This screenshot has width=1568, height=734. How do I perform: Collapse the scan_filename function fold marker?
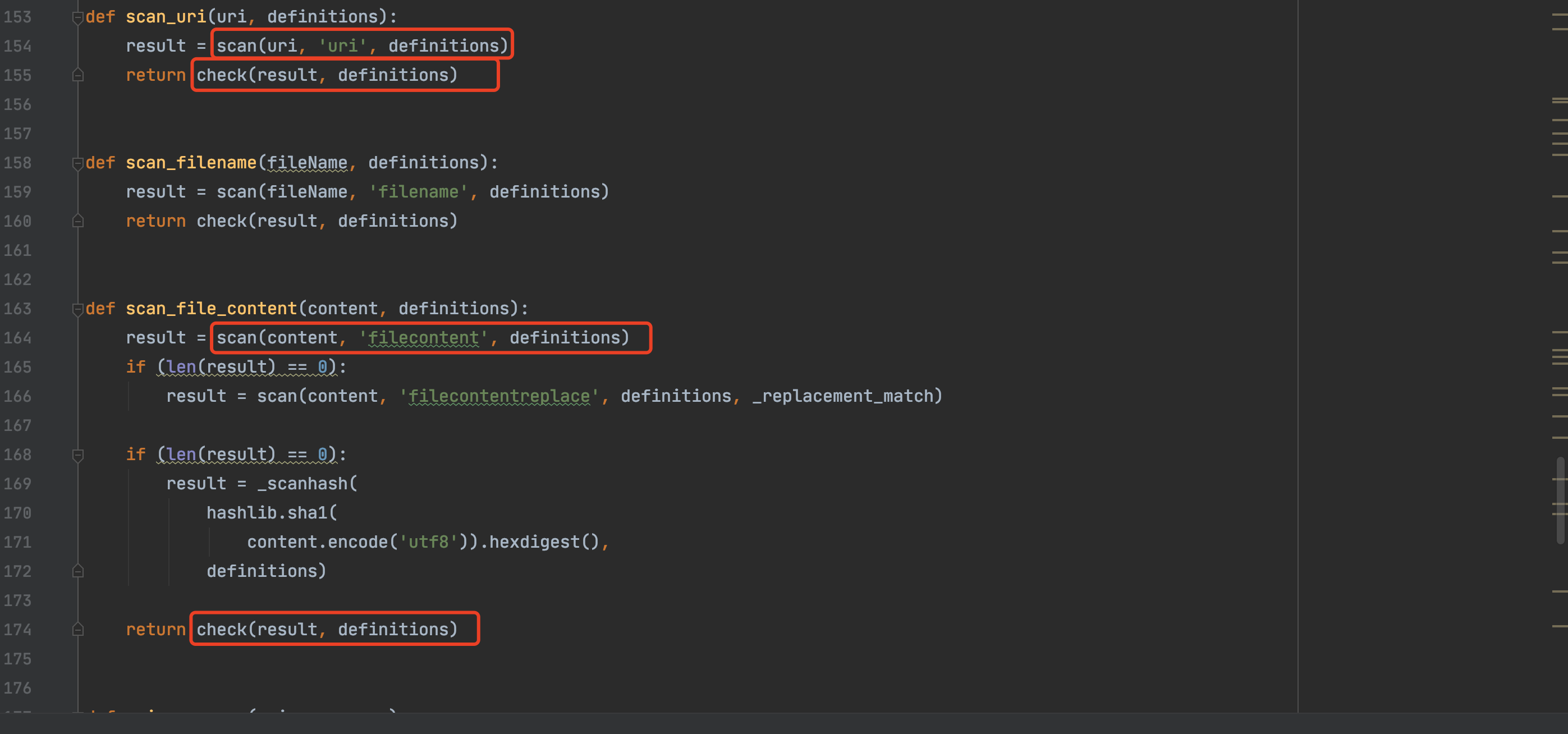point(77,163)
